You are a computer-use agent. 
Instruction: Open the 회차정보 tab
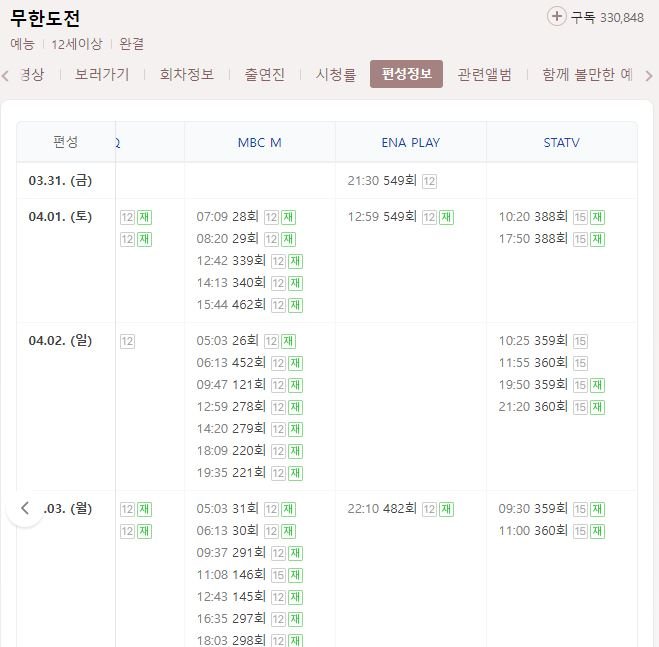pos(187,74)
